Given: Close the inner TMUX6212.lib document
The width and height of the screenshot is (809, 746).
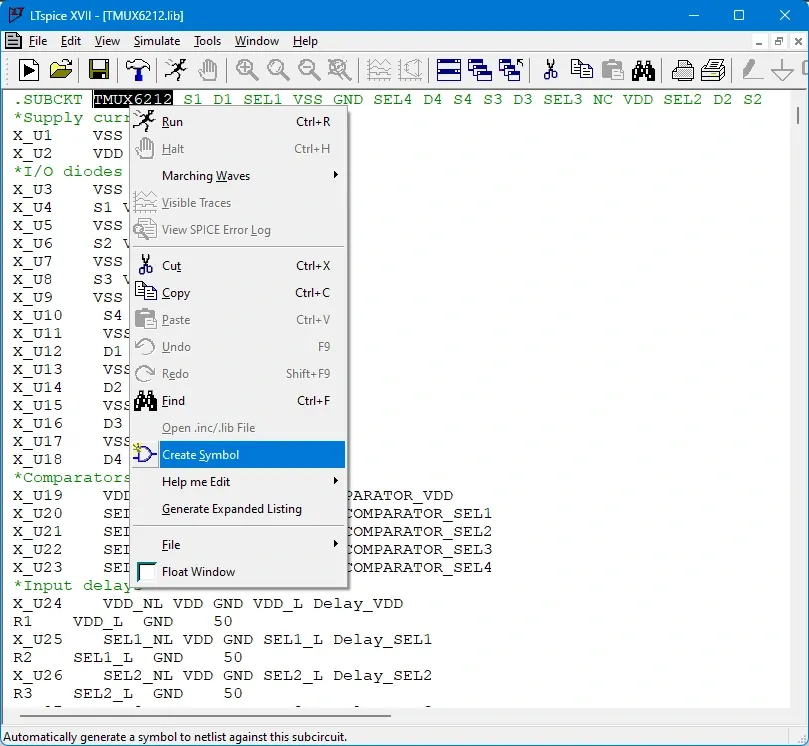Looking at the screenshot, I should click(798, 41).
